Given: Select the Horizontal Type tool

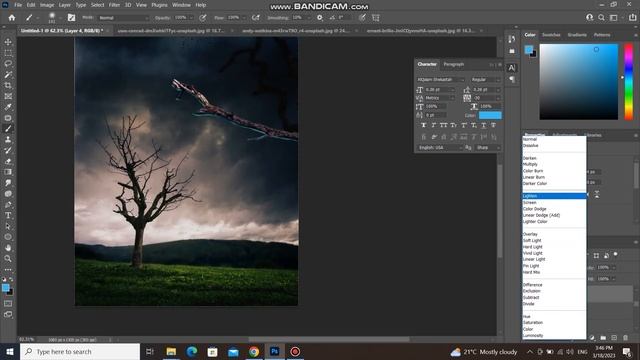Looking at the screenshot, I should [8, 215].
